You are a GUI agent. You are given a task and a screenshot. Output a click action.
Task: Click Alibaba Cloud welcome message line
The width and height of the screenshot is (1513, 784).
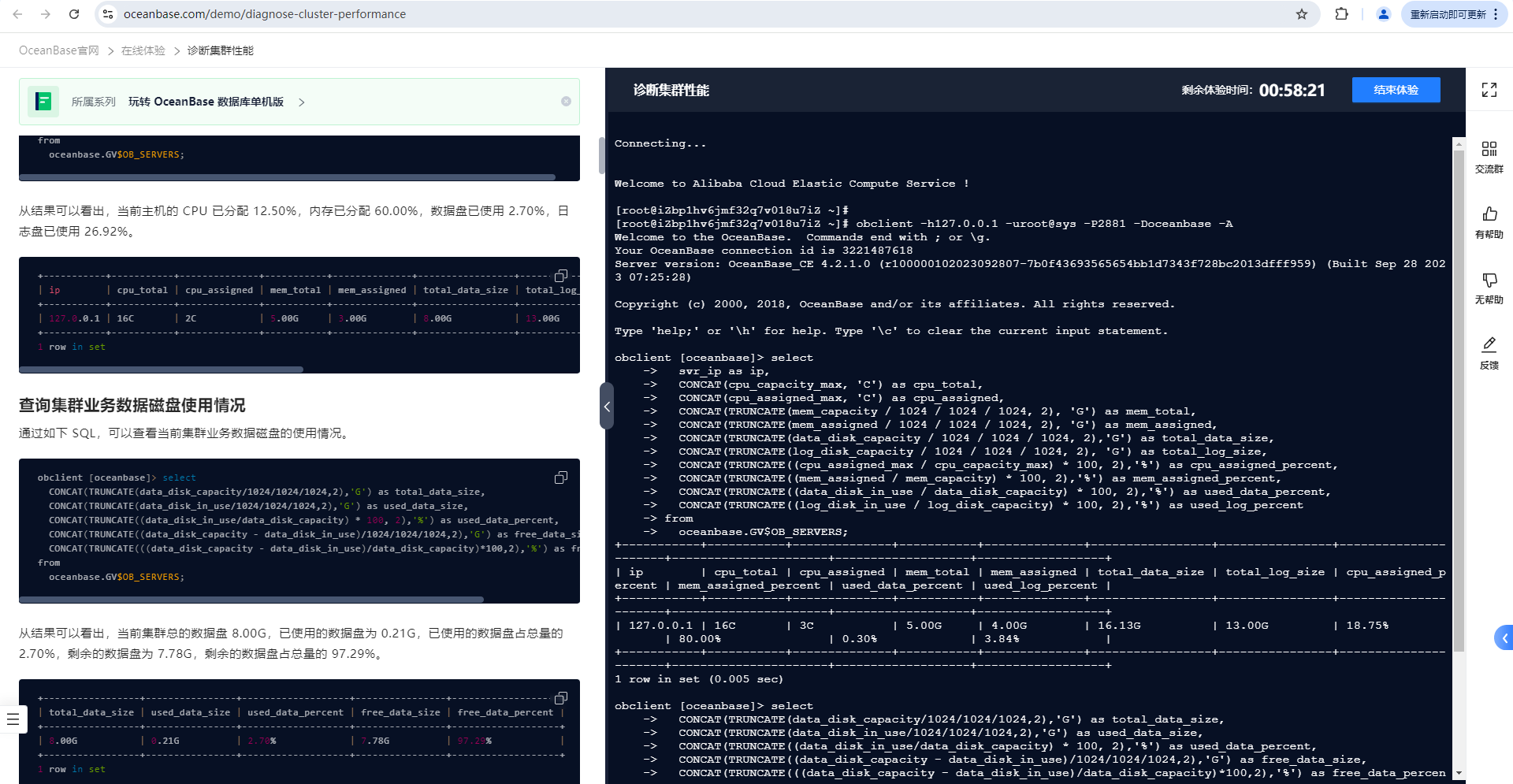pyautogui.click(x=792, y=184)
